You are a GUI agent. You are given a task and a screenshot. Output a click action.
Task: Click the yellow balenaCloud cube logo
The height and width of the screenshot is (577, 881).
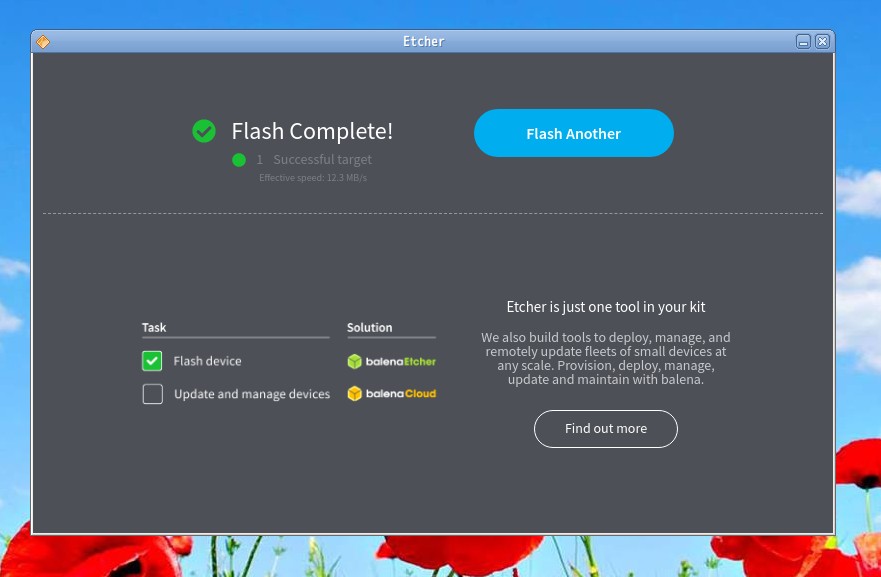pyautogui.click(x=354, y=394)
